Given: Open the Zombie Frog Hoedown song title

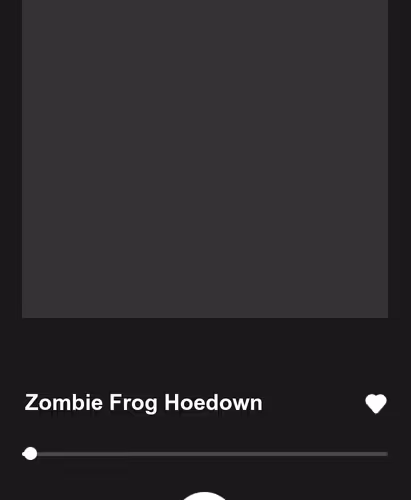Looking at the screenshot, I should (143, 403).
